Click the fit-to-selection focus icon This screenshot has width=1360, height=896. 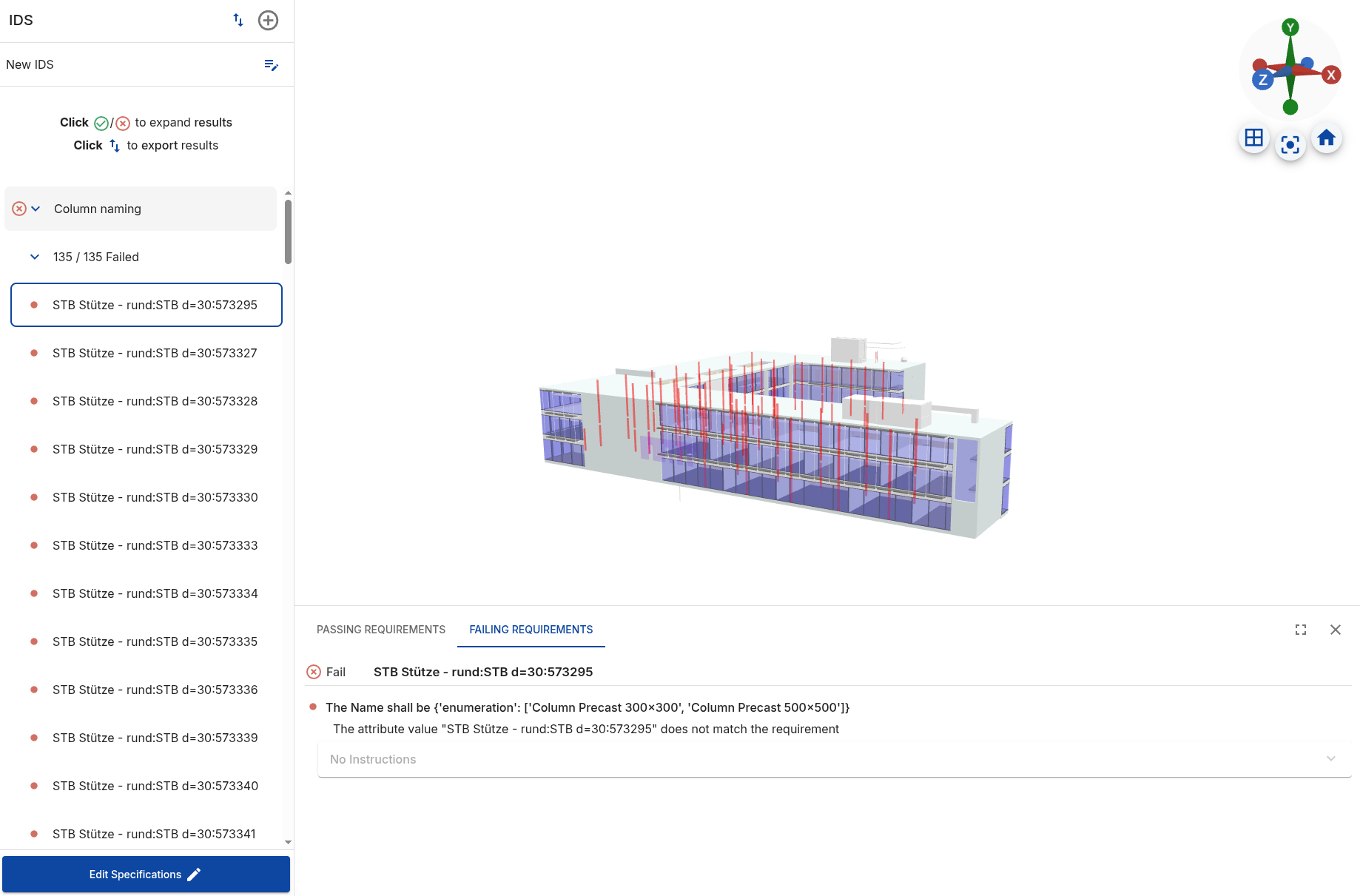point(1290,145)
